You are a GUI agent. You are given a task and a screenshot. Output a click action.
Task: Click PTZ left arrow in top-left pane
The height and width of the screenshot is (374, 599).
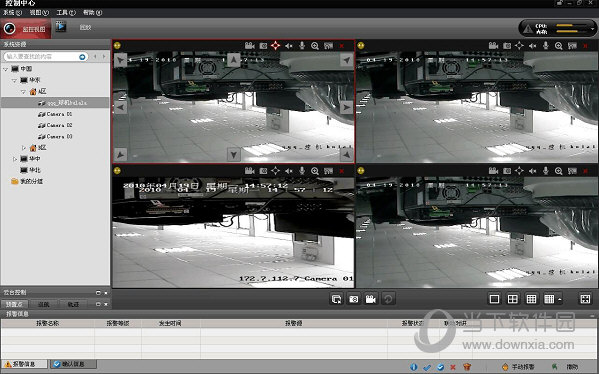(120, 107)
